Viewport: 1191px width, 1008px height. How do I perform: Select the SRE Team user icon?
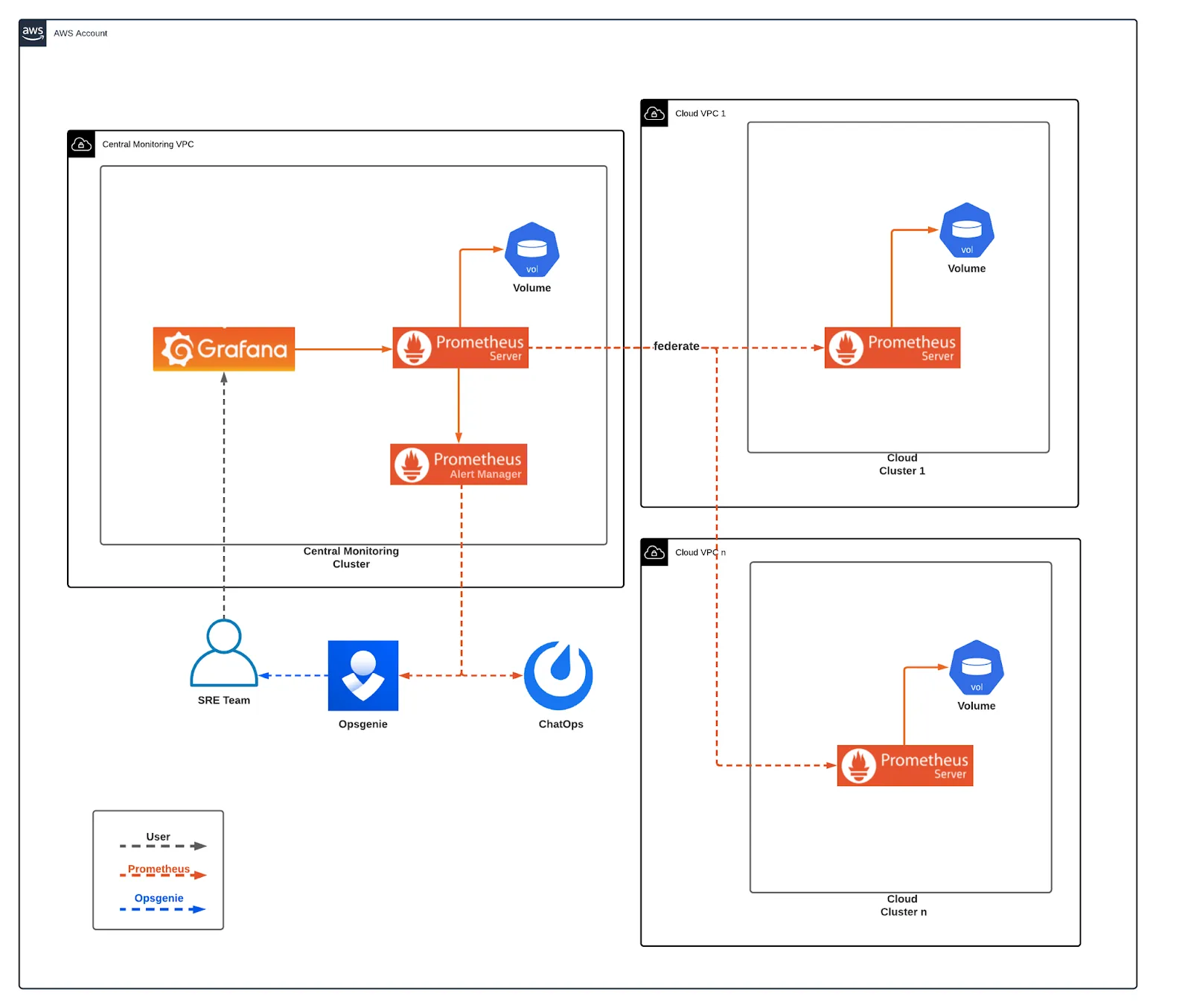(224, 653)
